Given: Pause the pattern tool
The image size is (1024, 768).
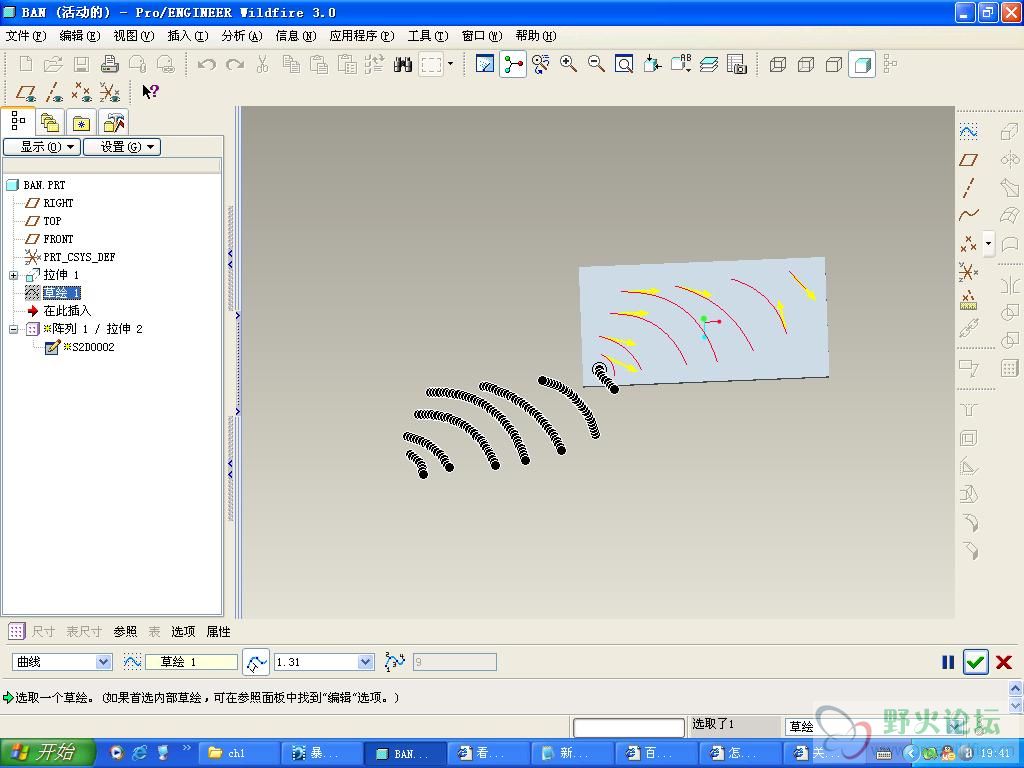Looking at the screenshot, I should tap(948, 662).
